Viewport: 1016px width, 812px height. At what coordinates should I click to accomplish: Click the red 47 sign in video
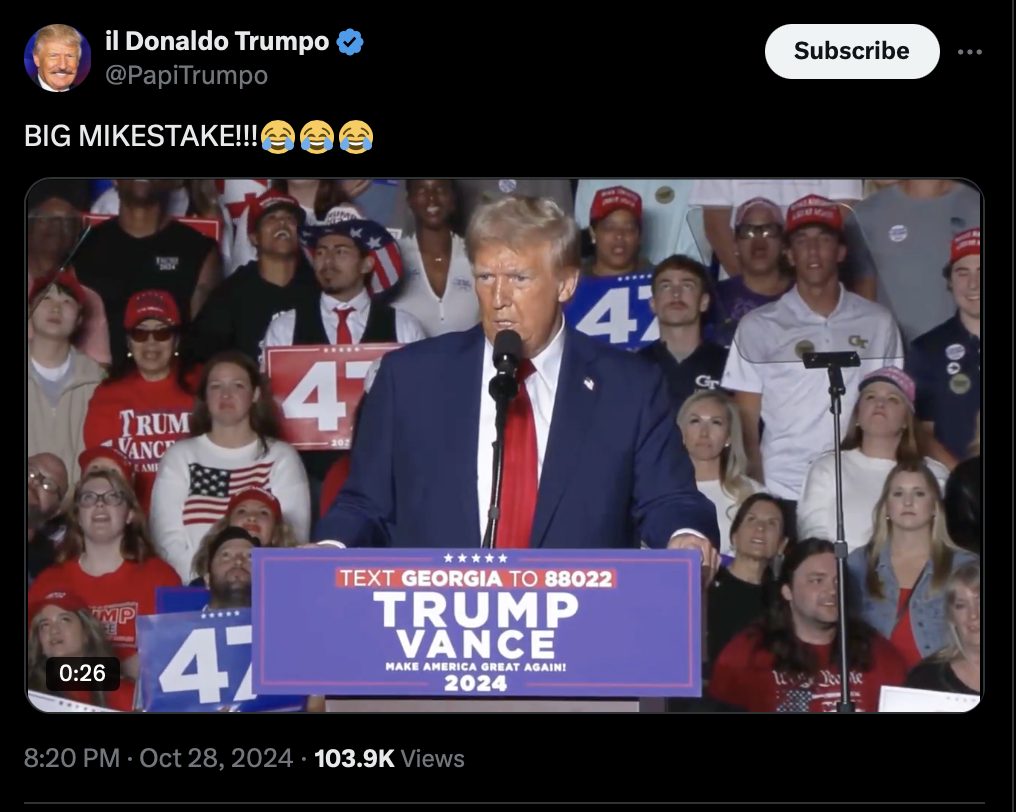tap(324, 395)
